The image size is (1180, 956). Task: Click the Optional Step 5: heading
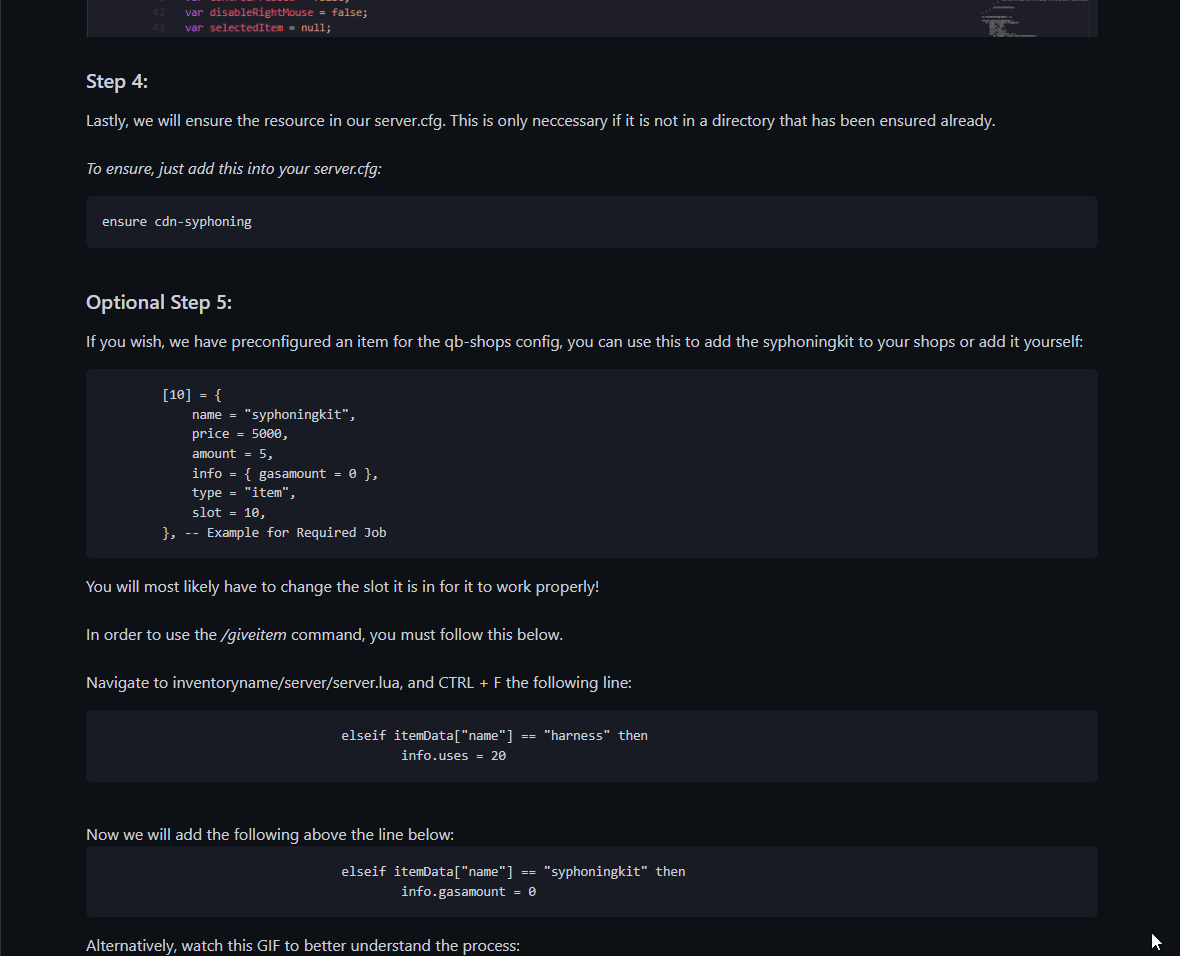159,302
